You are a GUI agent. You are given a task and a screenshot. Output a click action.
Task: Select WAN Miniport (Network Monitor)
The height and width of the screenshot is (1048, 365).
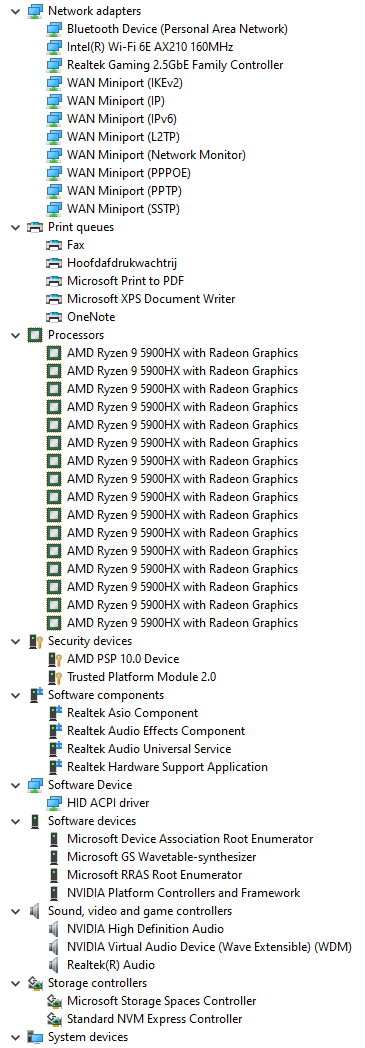156,156
